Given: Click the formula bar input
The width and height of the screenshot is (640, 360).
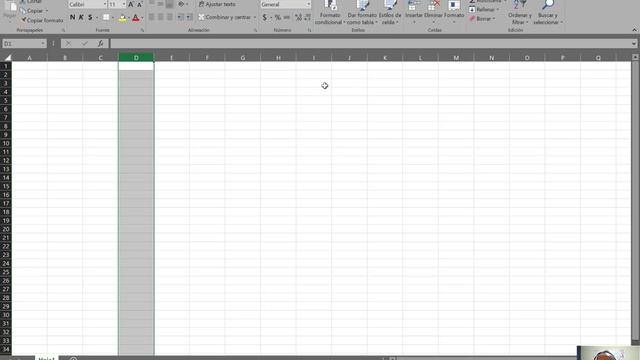Looking at the screenshot, I should (x=370, y=43).
